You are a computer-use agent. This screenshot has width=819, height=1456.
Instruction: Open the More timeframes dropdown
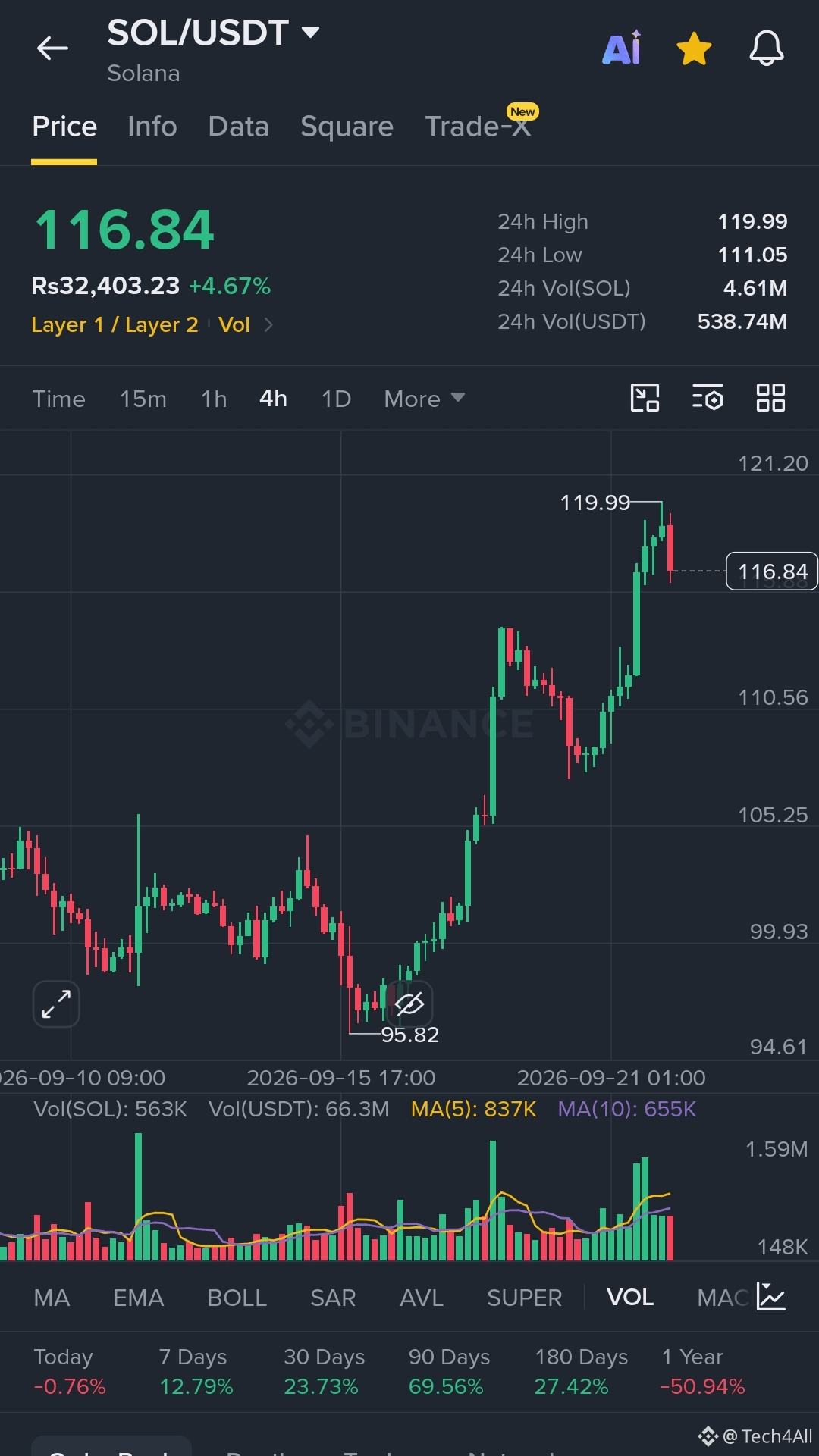pyautogui.click(x=424, y=399)
